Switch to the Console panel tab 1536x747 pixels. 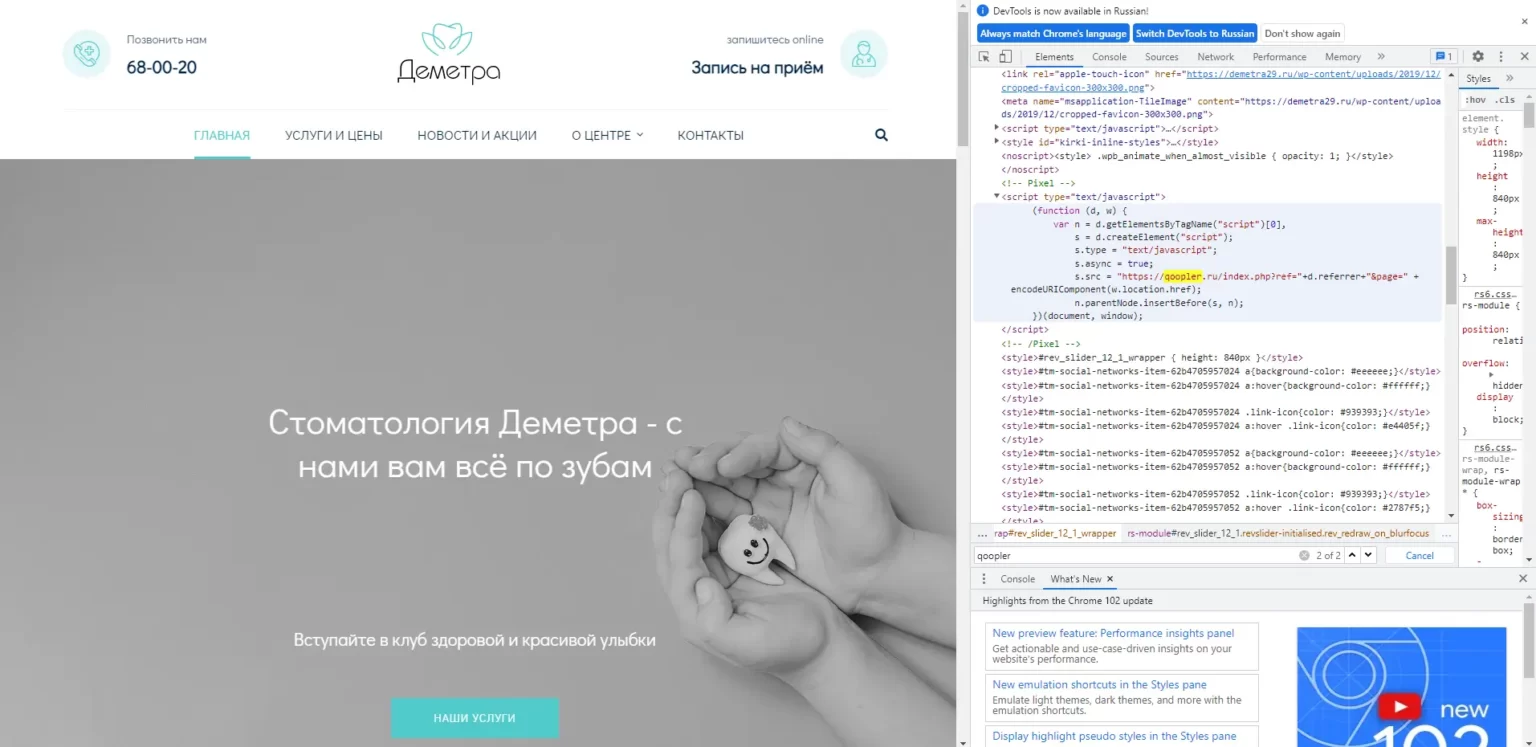click(x=1109, y=57)
